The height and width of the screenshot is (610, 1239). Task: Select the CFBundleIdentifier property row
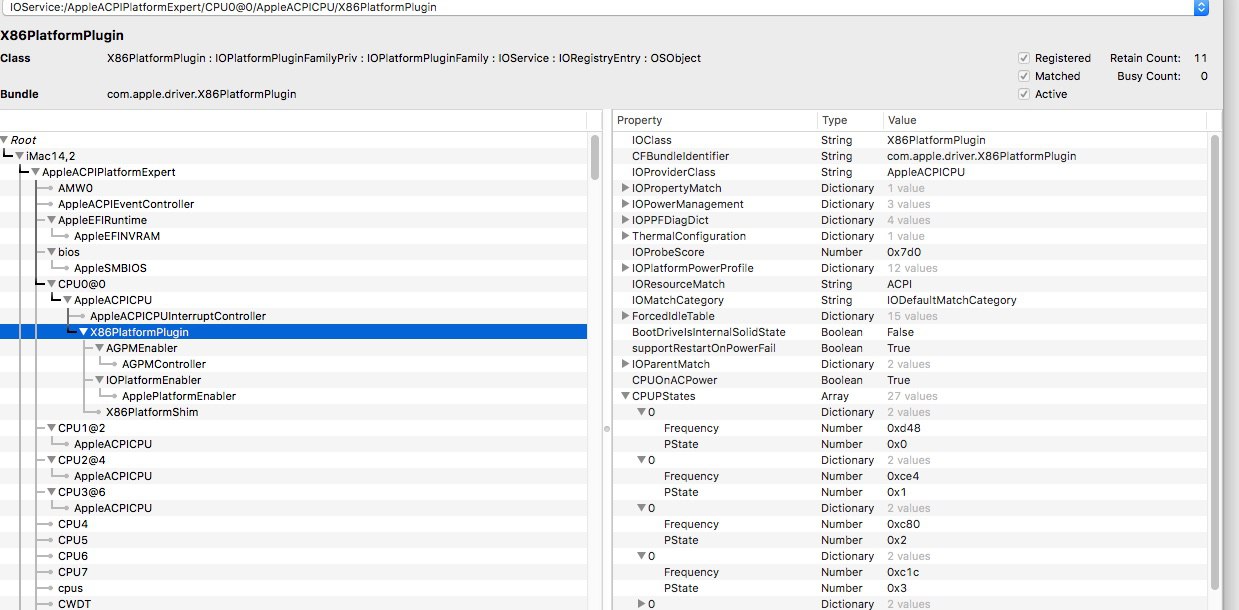pos(910,156)
